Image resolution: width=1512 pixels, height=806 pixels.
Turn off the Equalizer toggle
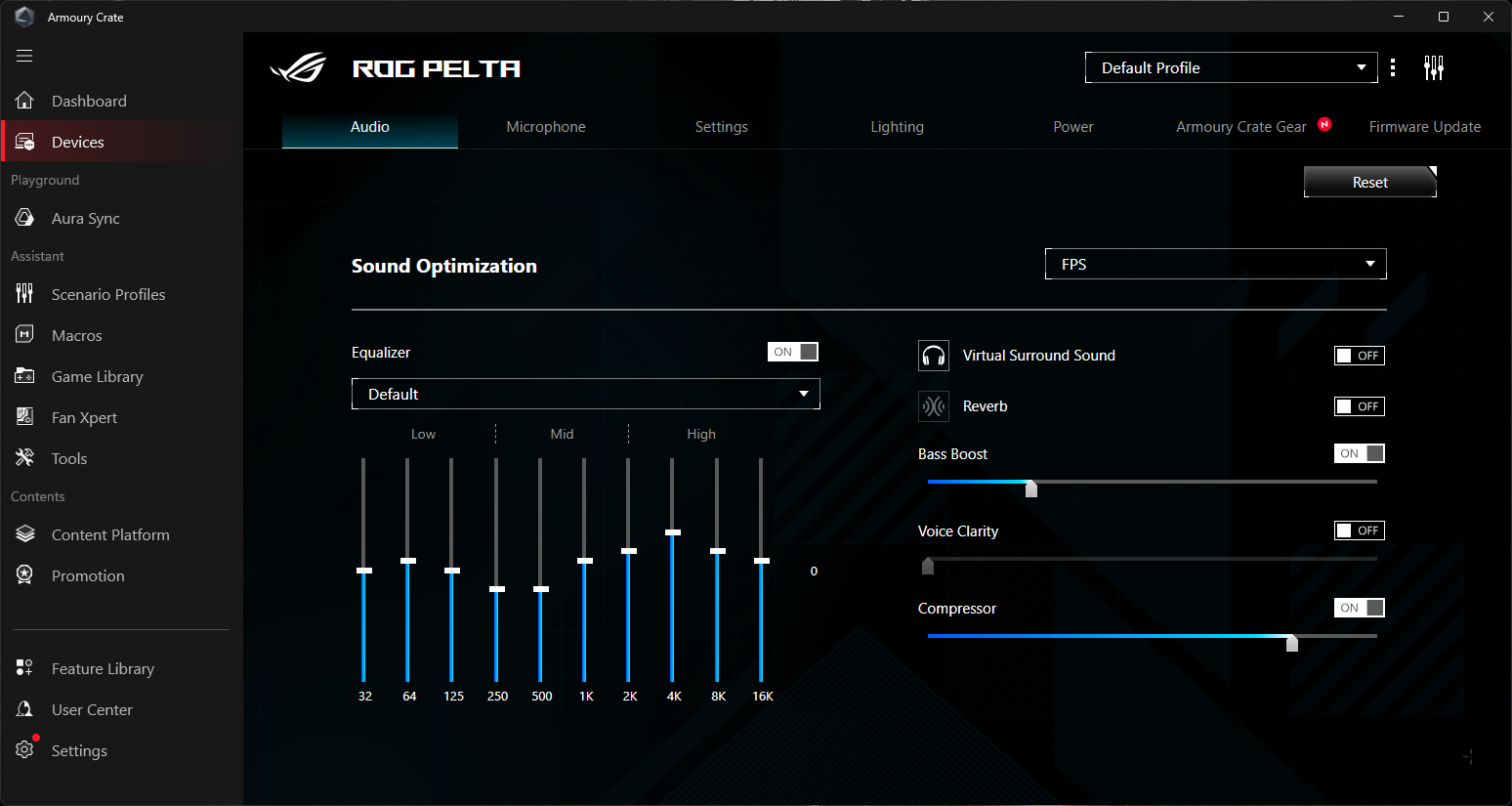[792, 352]
